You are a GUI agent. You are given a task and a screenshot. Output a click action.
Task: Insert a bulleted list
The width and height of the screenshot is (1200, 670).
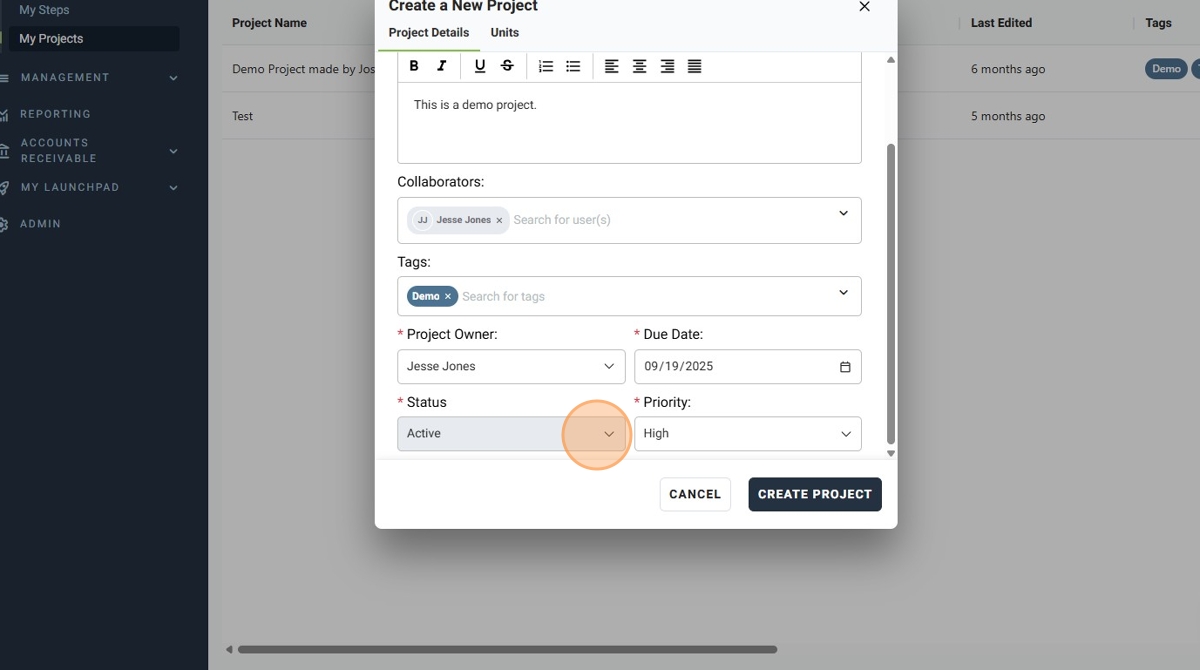573,66
